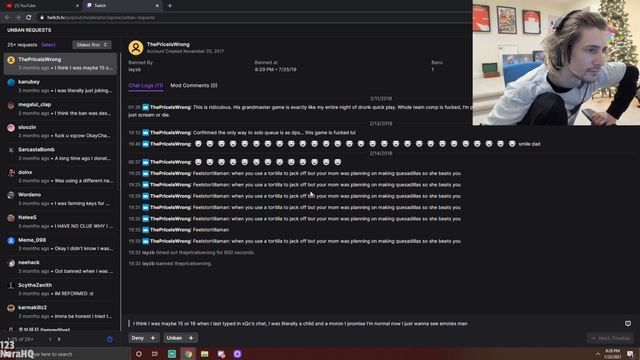640x360 pixels.
Task: Go to next page of requests
Action: 59,339
